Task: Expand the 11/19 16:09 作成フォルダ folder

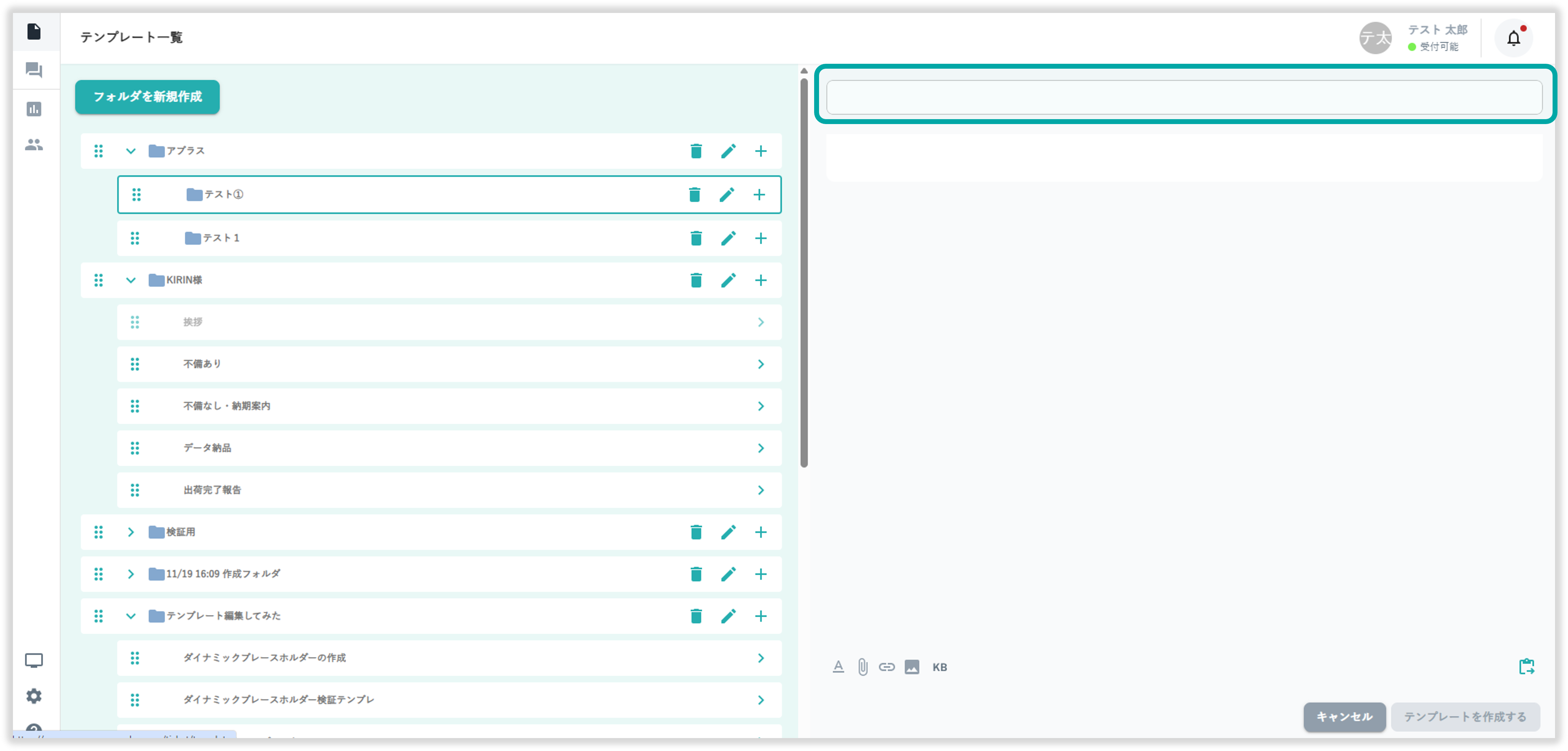Action: tap(130, 574)
